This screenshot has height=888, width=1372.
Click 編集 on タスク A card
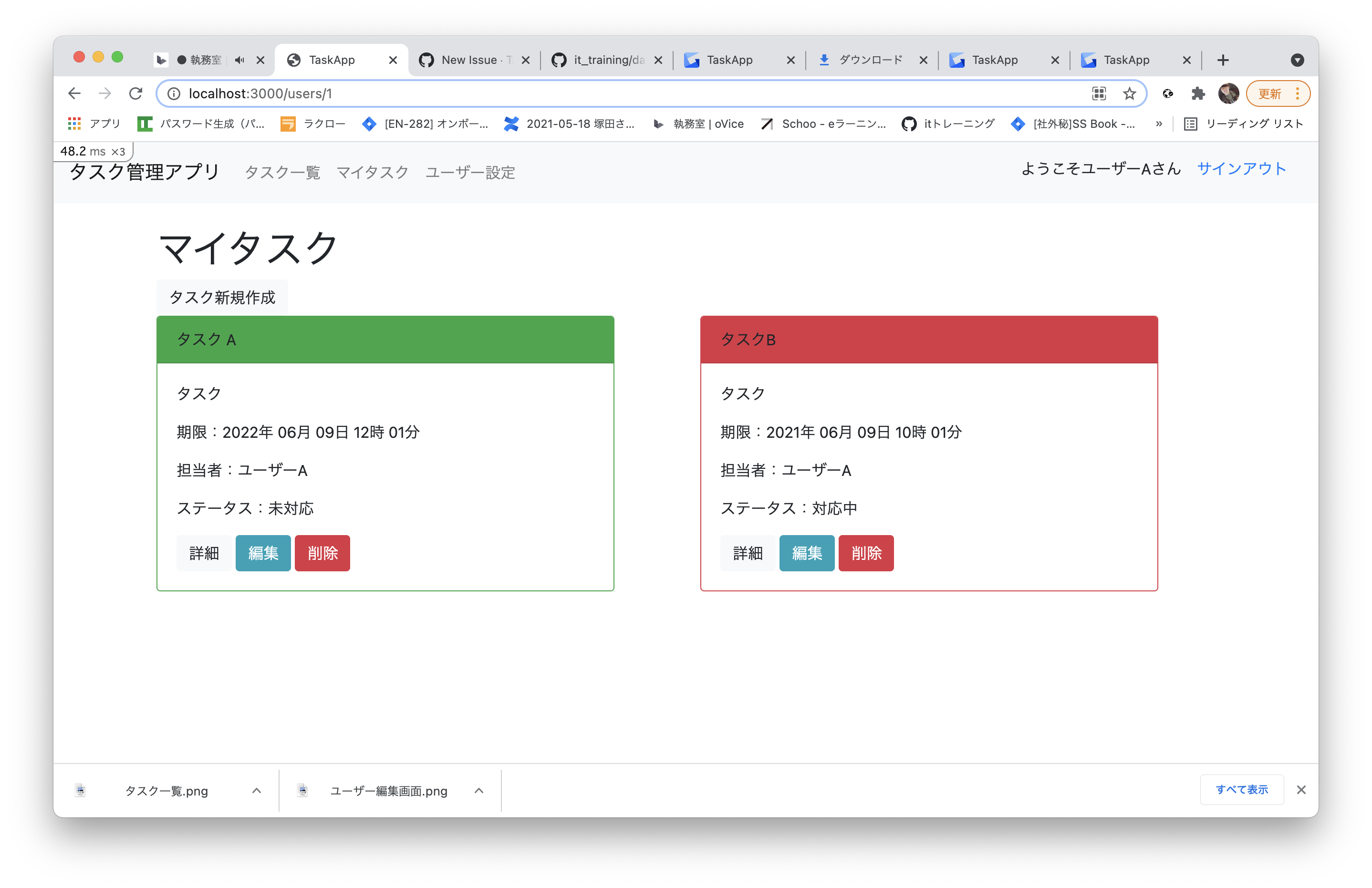tap(263, 553)
